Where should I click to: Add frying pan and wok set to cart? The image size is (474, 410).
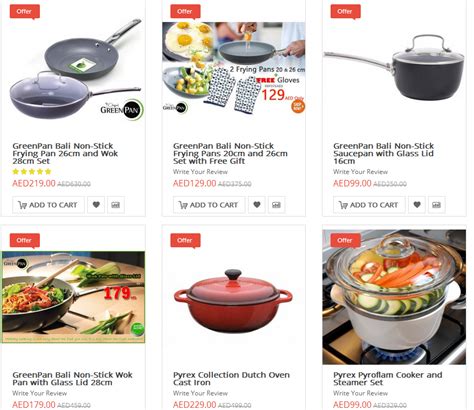pos(48,205)
